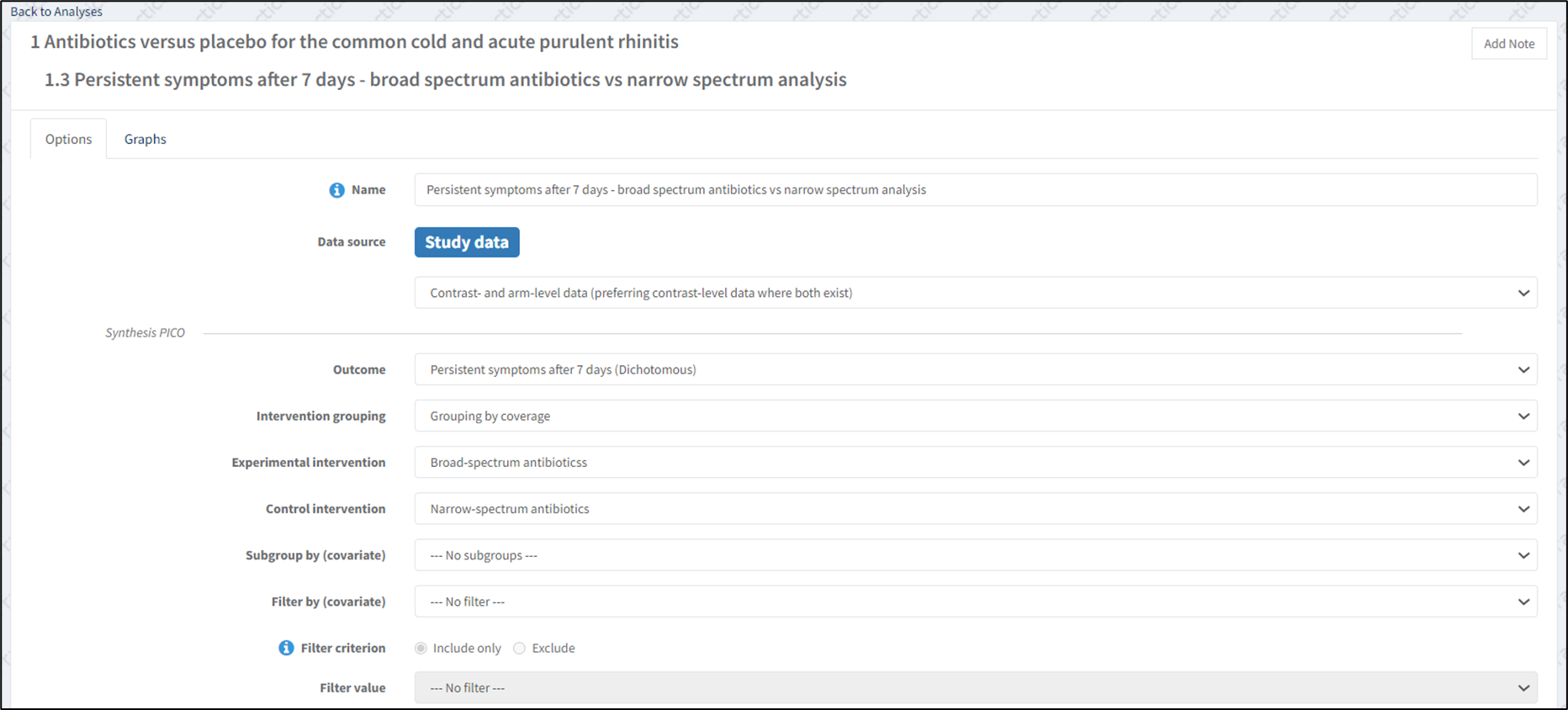Open the Filter by covariate dropdown
The height and width of the screenshot is (710, 1568).
click(x=975, y=601)
